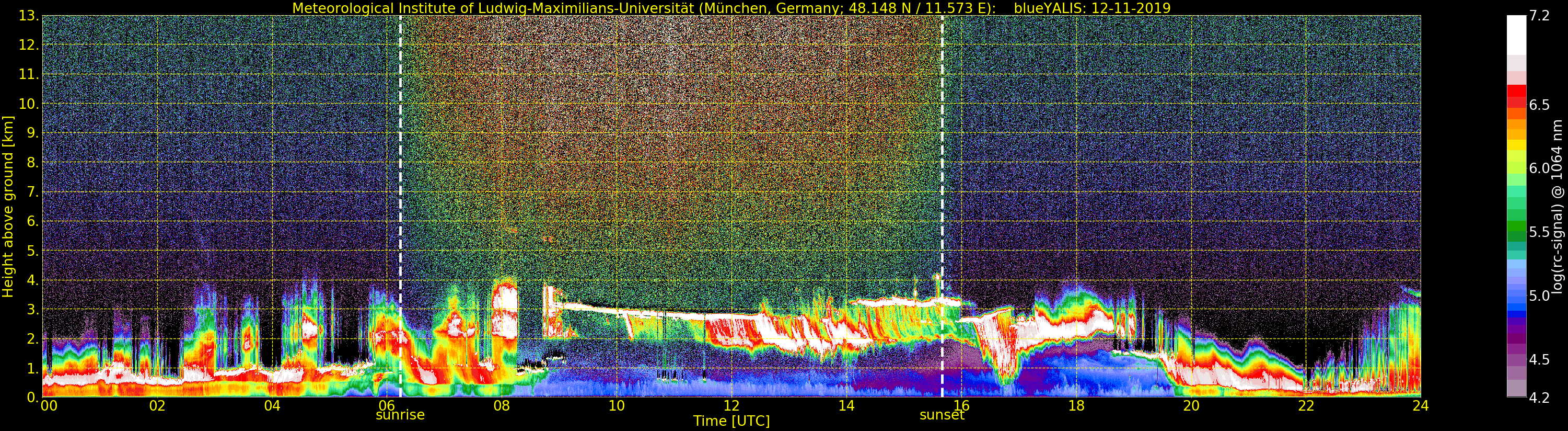1568x431 pixels.
Task: Click time axis tick label '08'
Action: coord(502,405)
